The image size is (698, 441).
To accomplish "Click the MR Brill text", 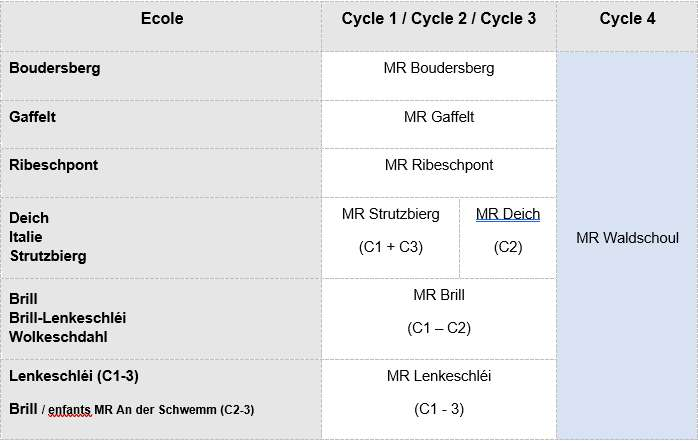I will coord(439,295).
